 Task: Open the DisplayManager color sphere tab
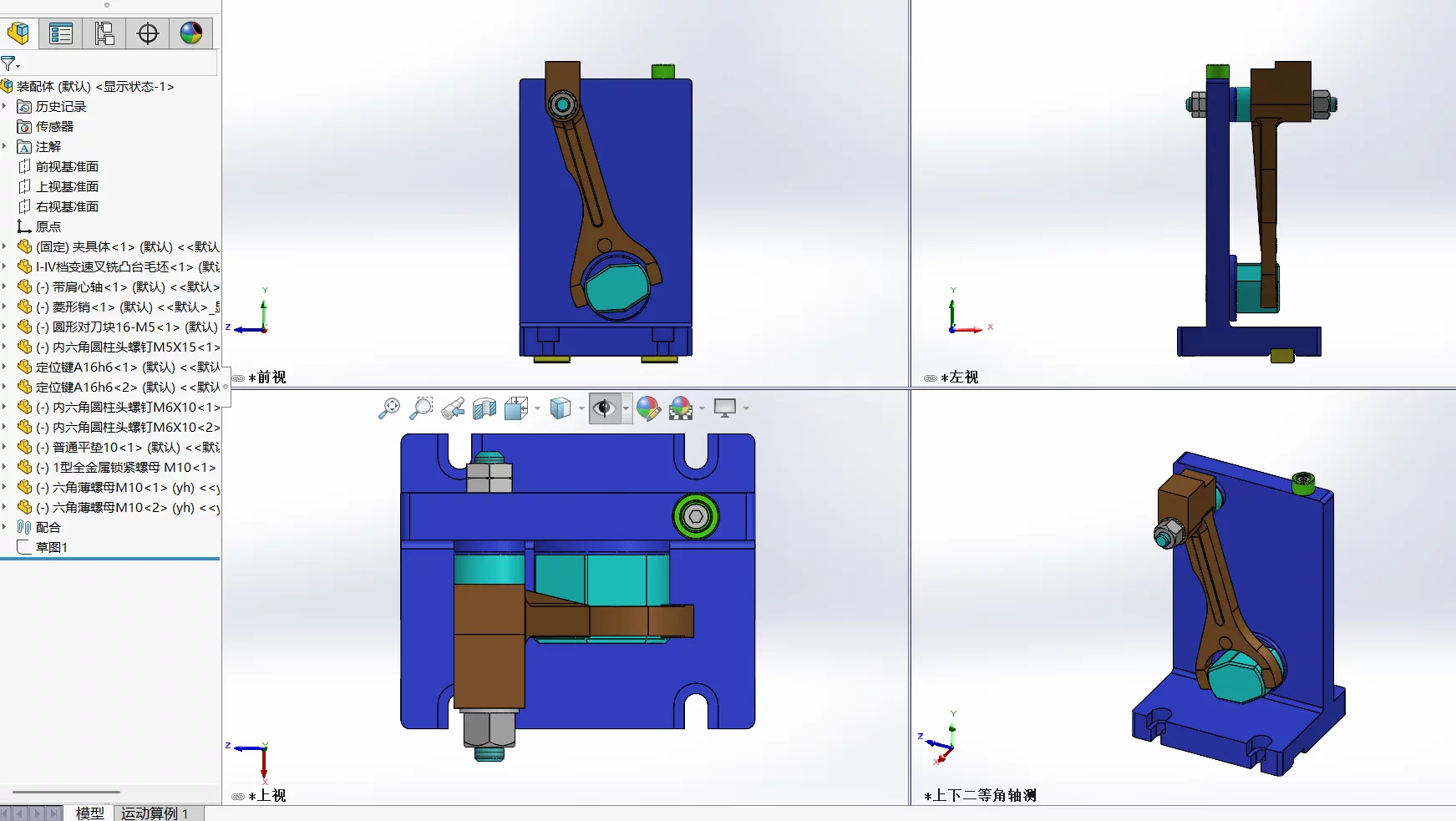191,33
